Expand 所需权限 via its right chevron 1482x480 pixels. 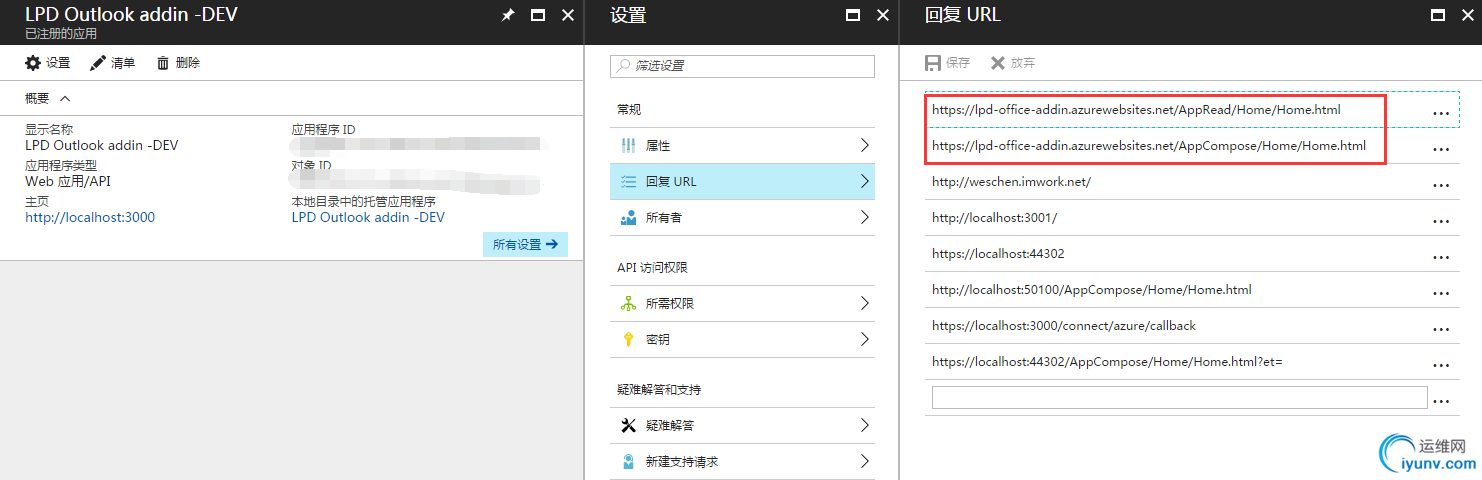[x=864, y=303]
